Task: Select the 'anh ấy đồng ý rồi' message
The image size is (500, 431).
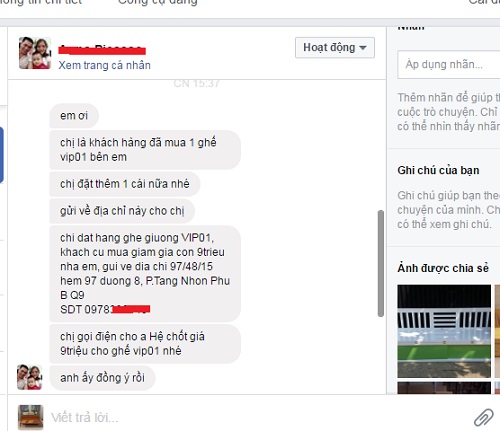Action: pos(102,378)
